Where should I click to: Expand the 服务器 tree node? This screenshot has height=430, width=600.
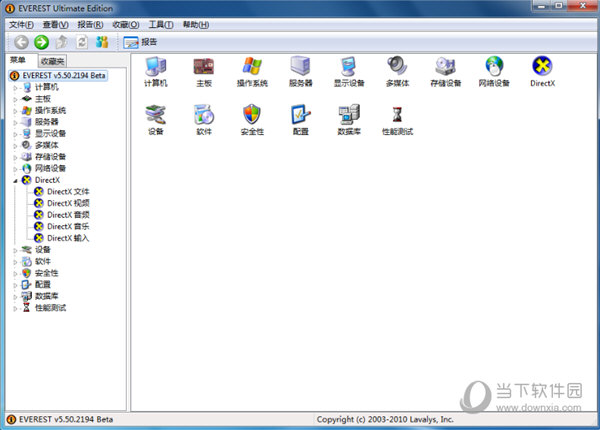point(15,123)
